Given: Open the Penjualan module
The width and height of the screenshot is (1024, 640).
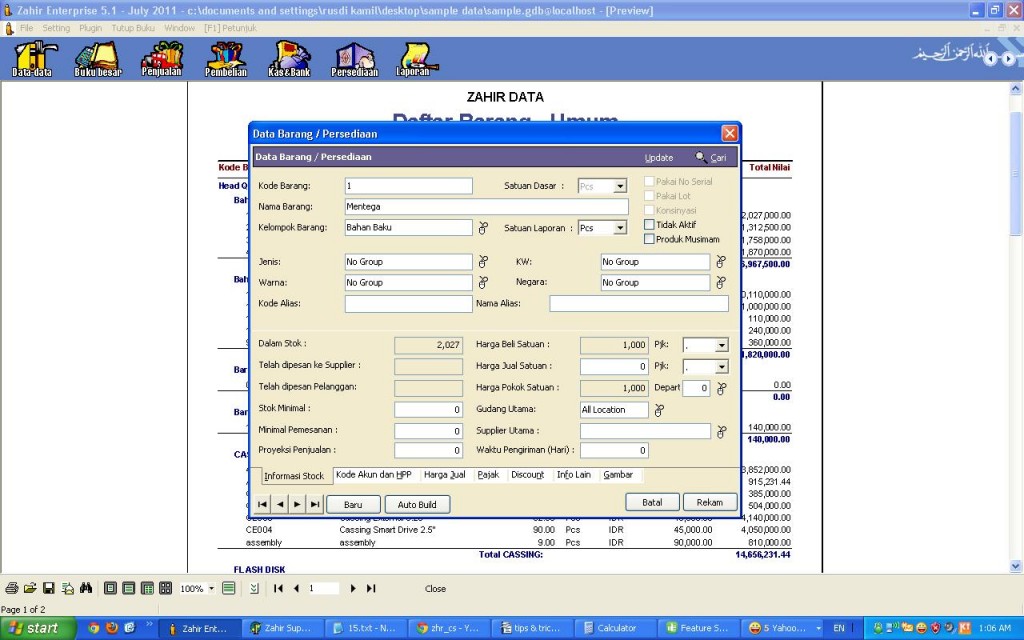Looking at the screenshot, I should click(161, 59).
